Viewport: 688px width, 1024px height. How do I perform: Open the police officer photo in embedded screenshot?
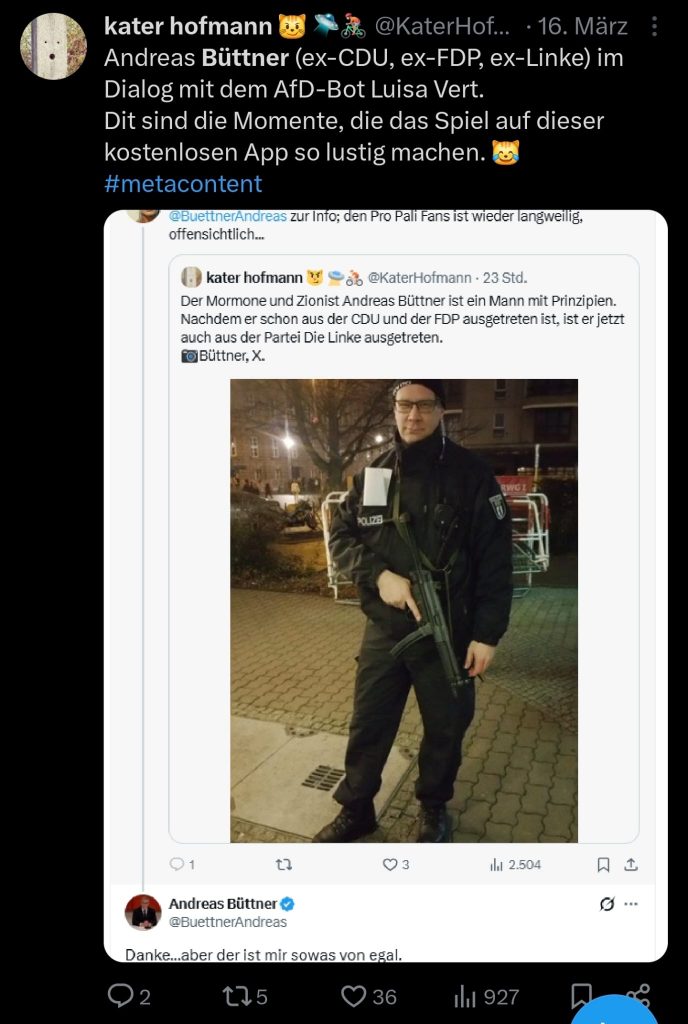point(404,610)
